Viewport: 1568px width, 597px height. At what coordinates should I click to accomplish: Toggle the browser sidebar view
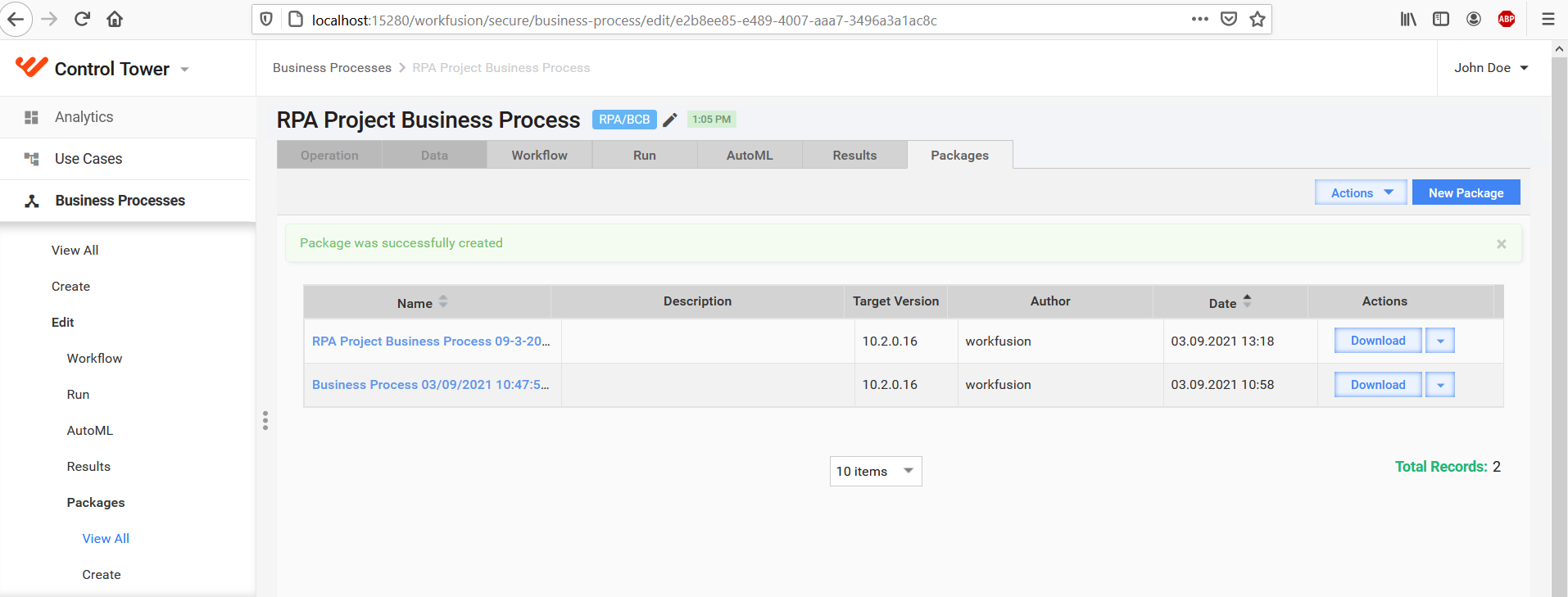pyautogui.click(x=1441, y=19)
